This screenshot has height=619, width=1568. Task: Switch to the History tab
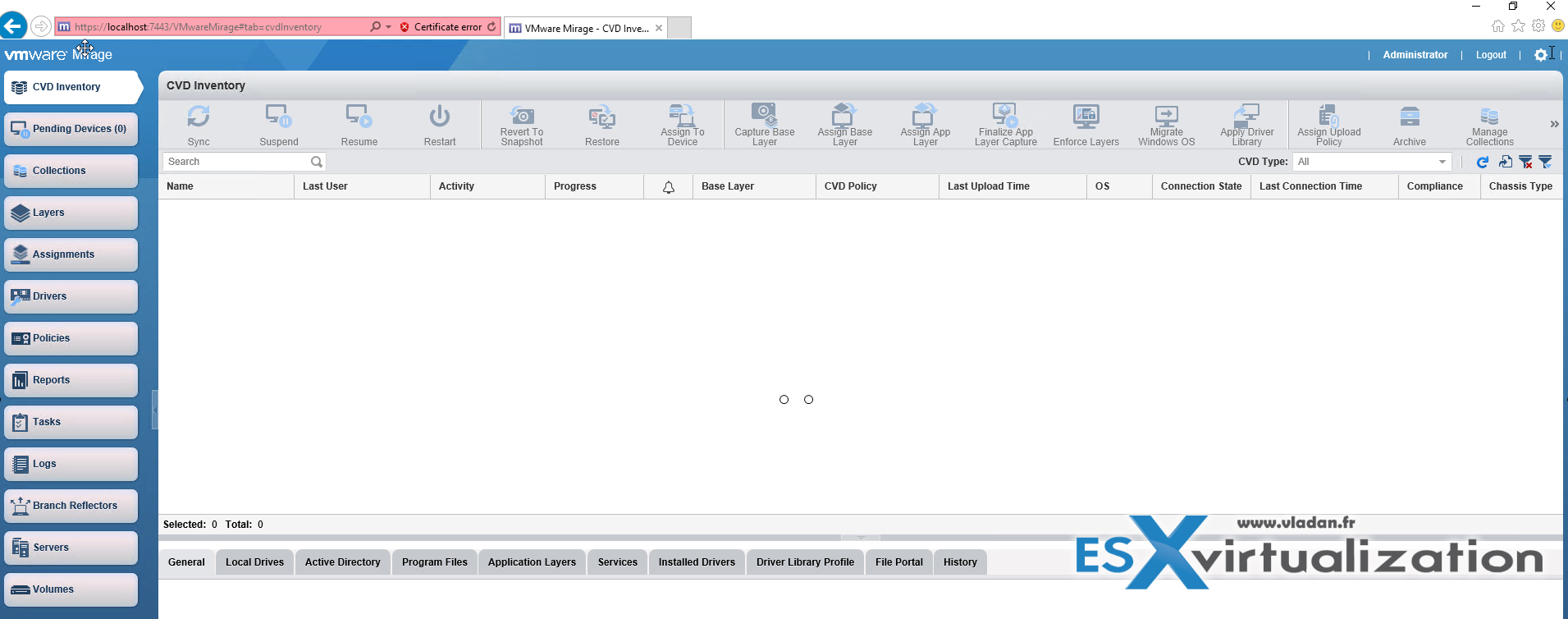960,562
